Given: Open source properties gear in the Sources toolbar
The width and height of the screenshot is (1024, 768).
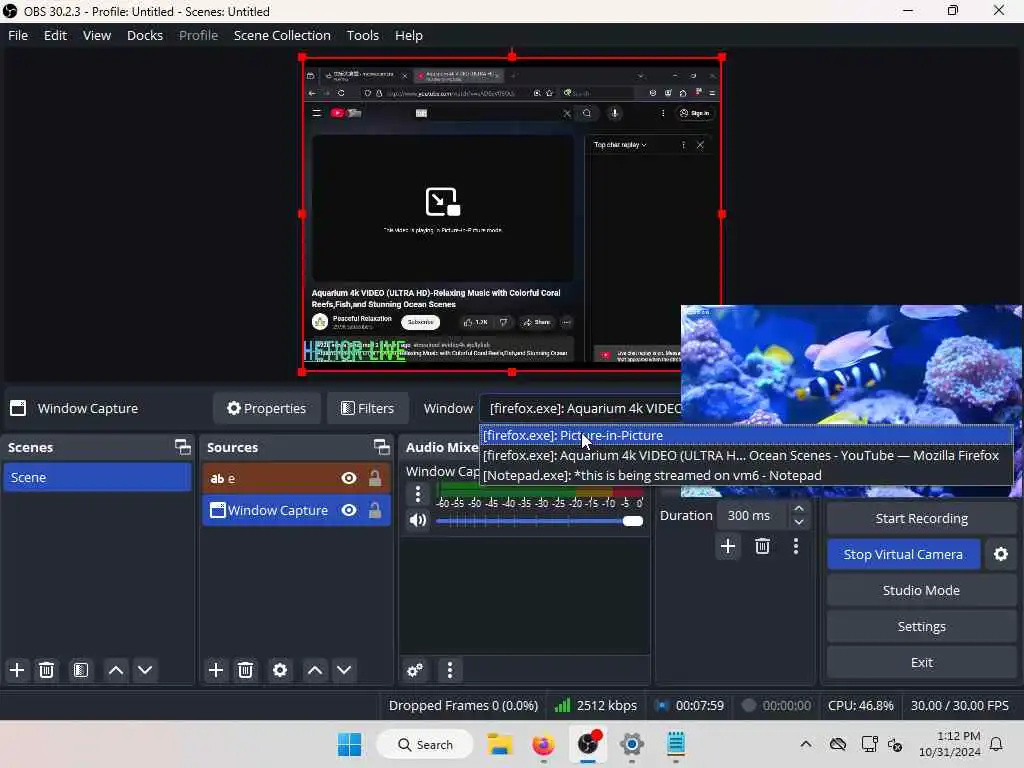Looking at the screenshot, I should click(x=280, y=670).
